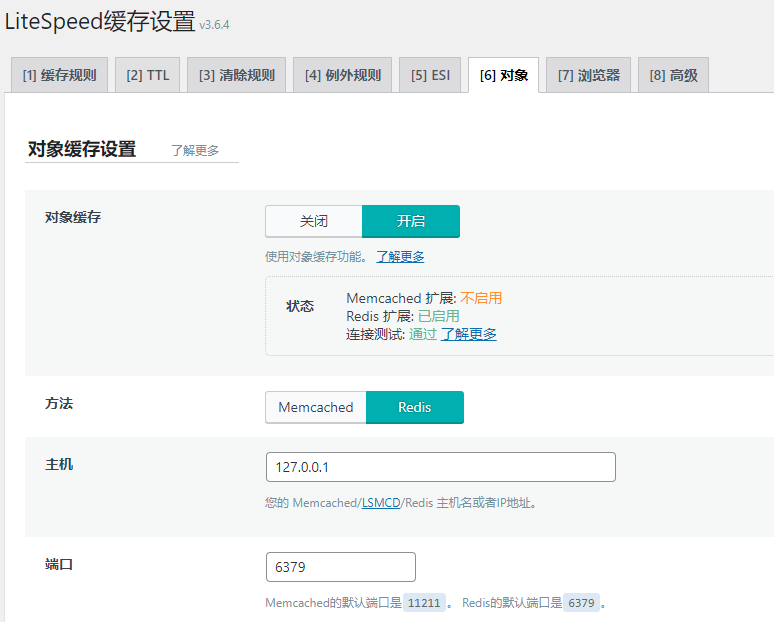This screenshot has height=622, width=774.
Task: Switch to the [7] 浏览器 tab
Action: (x=588, y=75)
